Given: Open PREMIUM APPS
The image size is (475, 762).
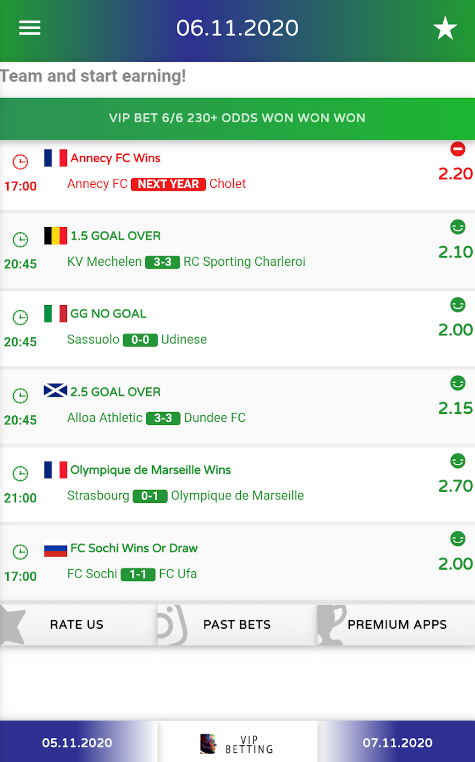Looking at the screenshot, I should pos(396,624).
